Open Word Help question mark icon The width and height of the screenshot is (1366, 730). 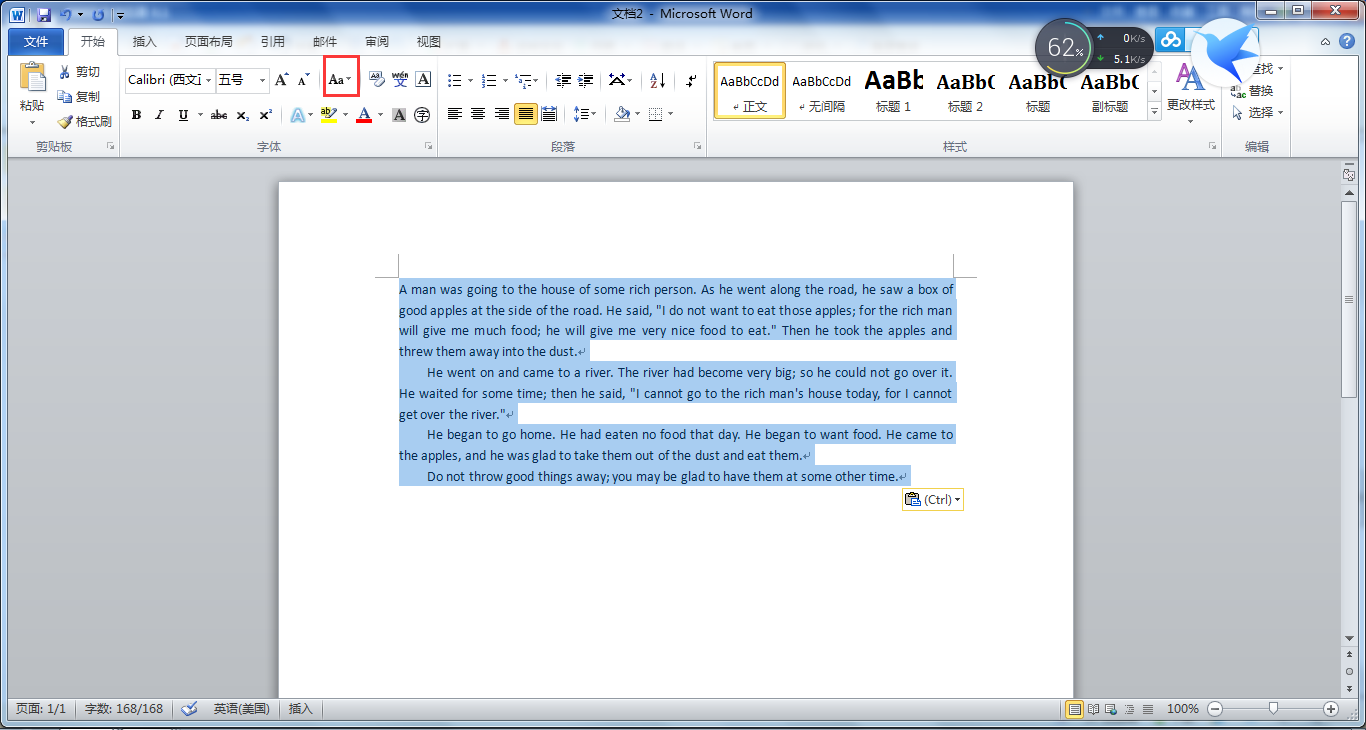tap(1345, 42)
